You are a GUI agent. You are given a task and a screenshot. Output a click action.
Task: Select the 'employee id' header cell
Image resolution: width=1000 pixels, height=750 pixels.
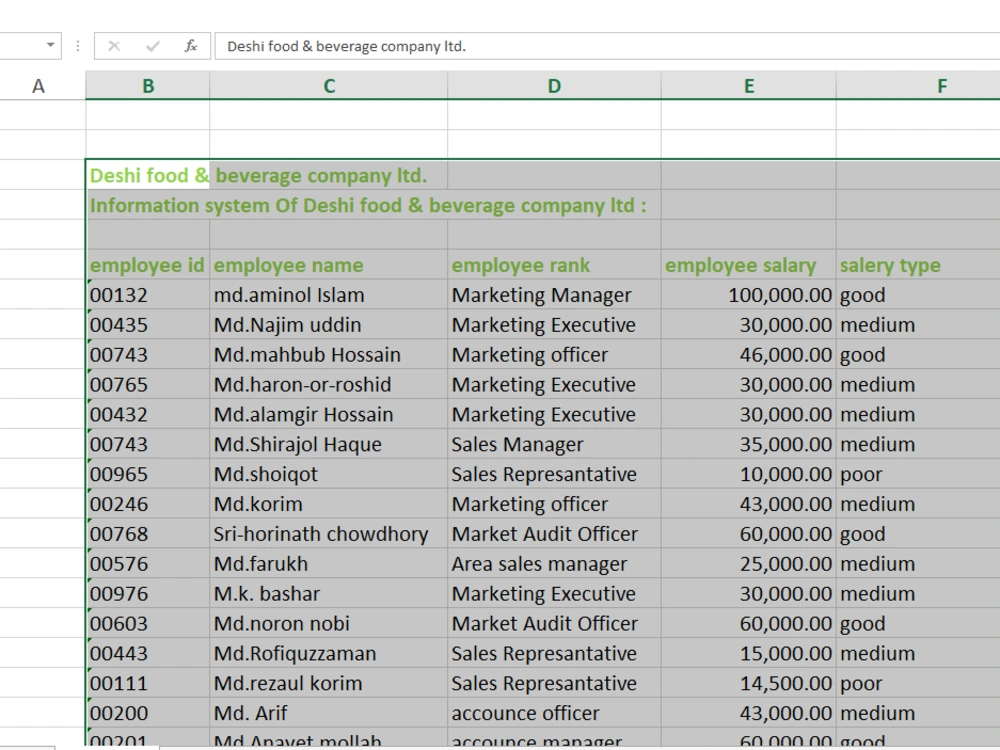[148, 265]
